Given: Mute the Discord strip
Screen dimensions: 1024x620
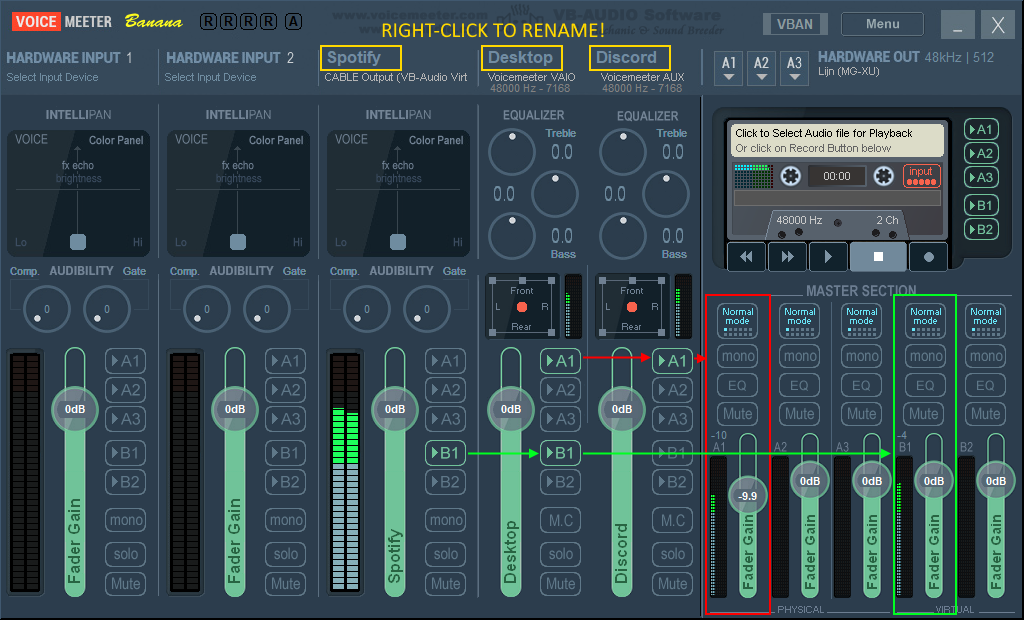Looking at the screenshot, I should click(673, 583).
